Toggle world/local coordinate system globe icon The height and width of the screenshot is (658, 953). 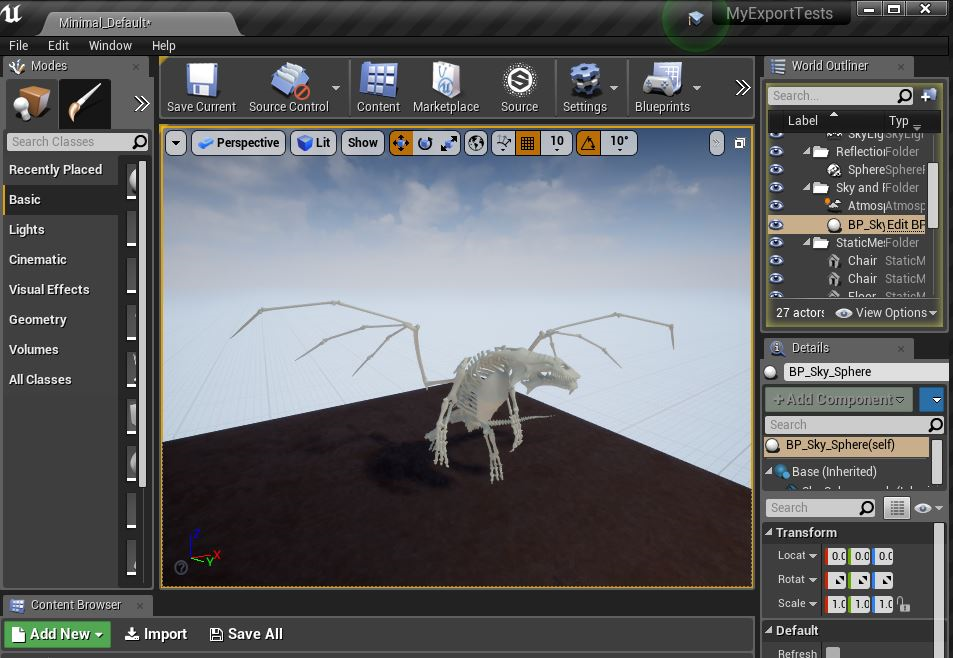(x=476, y=143)
